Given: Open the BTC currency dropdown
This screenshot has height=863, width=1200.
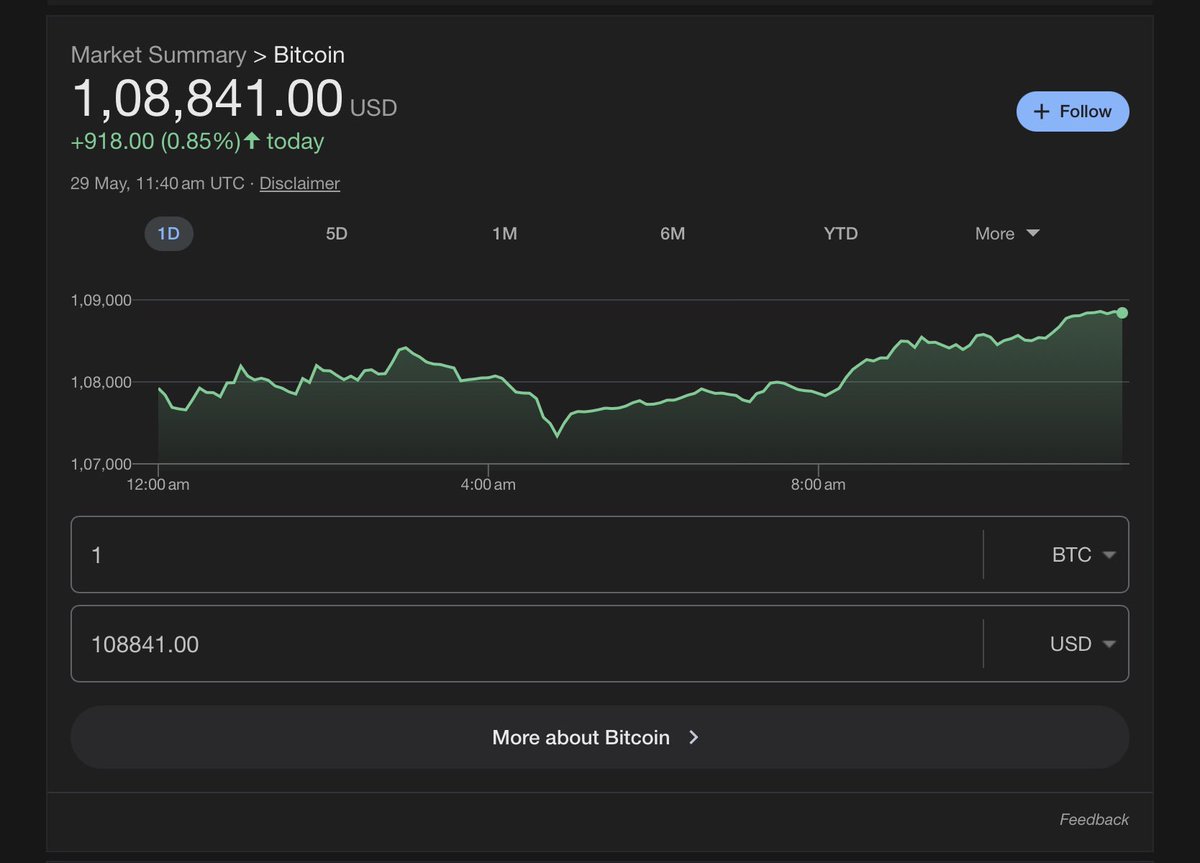Looking at the screenshot, I should coord(1083,555).
